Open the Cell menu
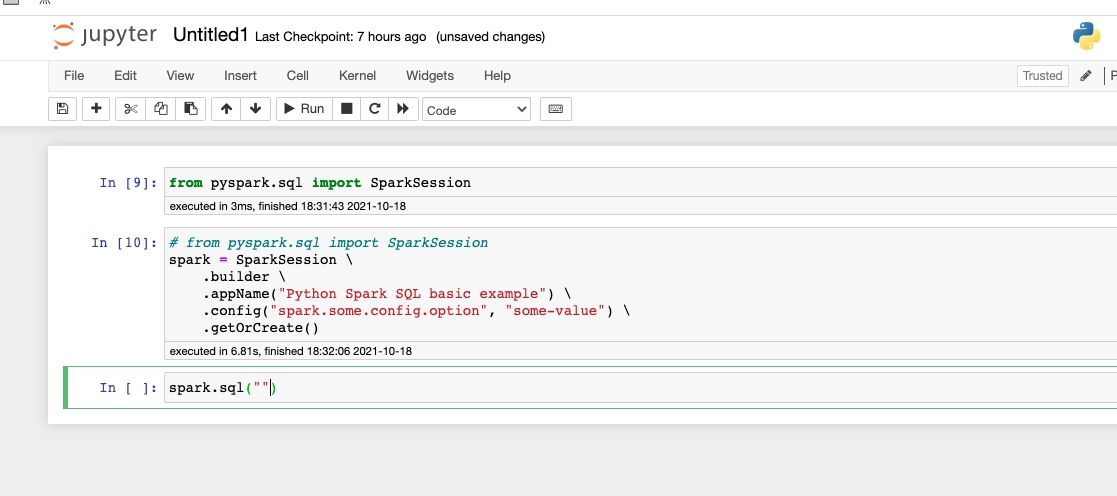This screenshot has height=496, width=1117. (x=297, y=76)
